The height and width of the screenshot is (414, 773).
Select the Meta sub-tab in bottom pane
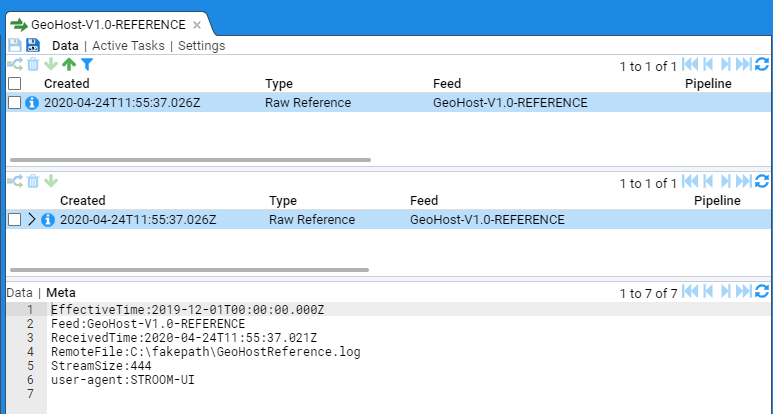60,292
